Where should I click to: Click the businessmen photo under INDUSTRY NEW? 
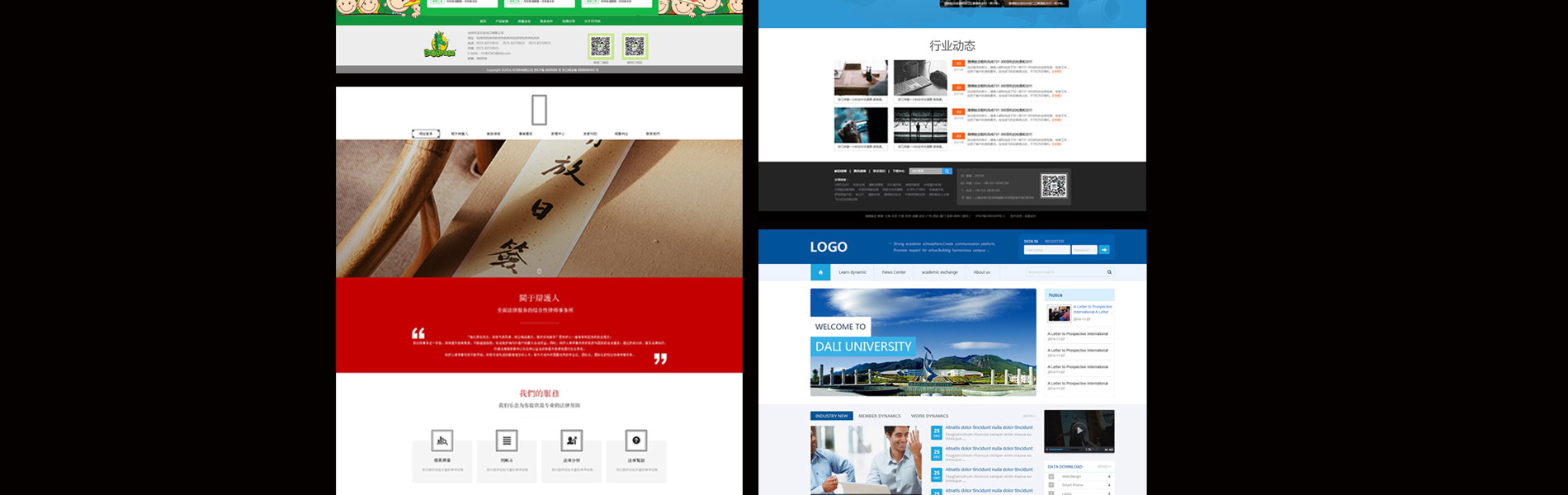pos(866,460)
